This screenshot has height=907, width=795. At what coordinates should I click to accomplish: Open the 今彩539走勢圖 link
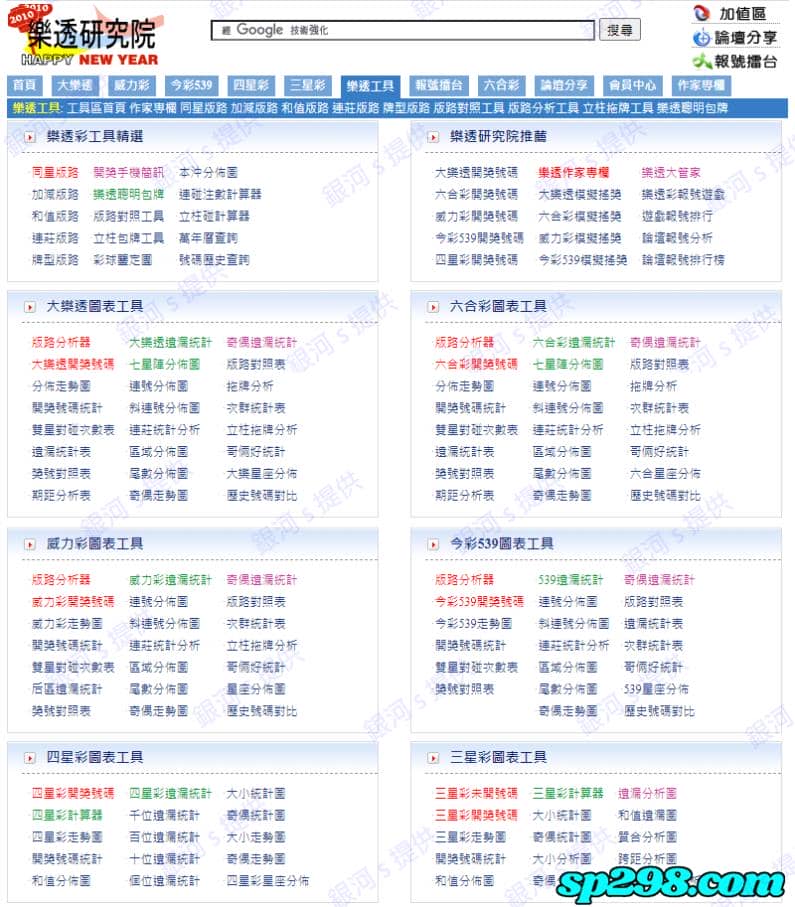point(473,624)
